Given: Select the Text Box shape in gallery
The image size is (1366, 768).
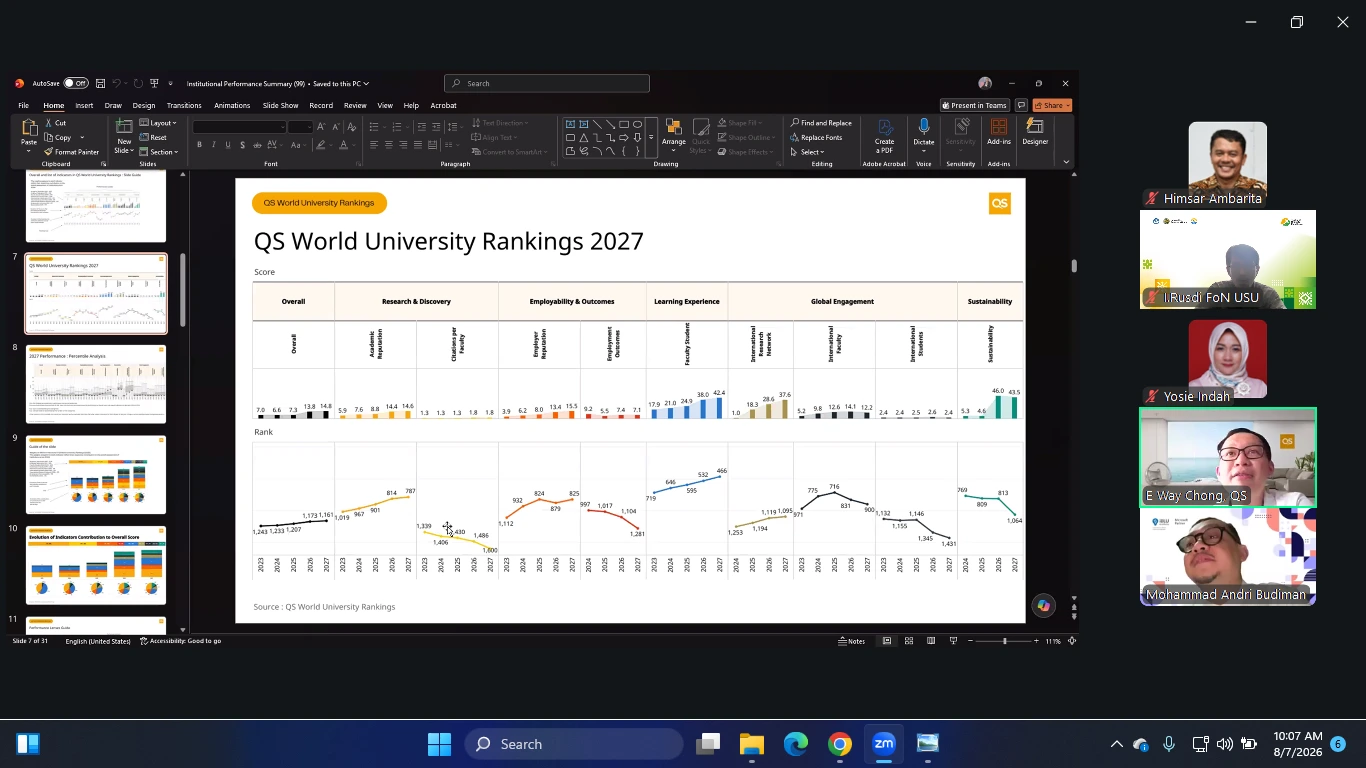Looking at the screenshot, I should point(570,125).
